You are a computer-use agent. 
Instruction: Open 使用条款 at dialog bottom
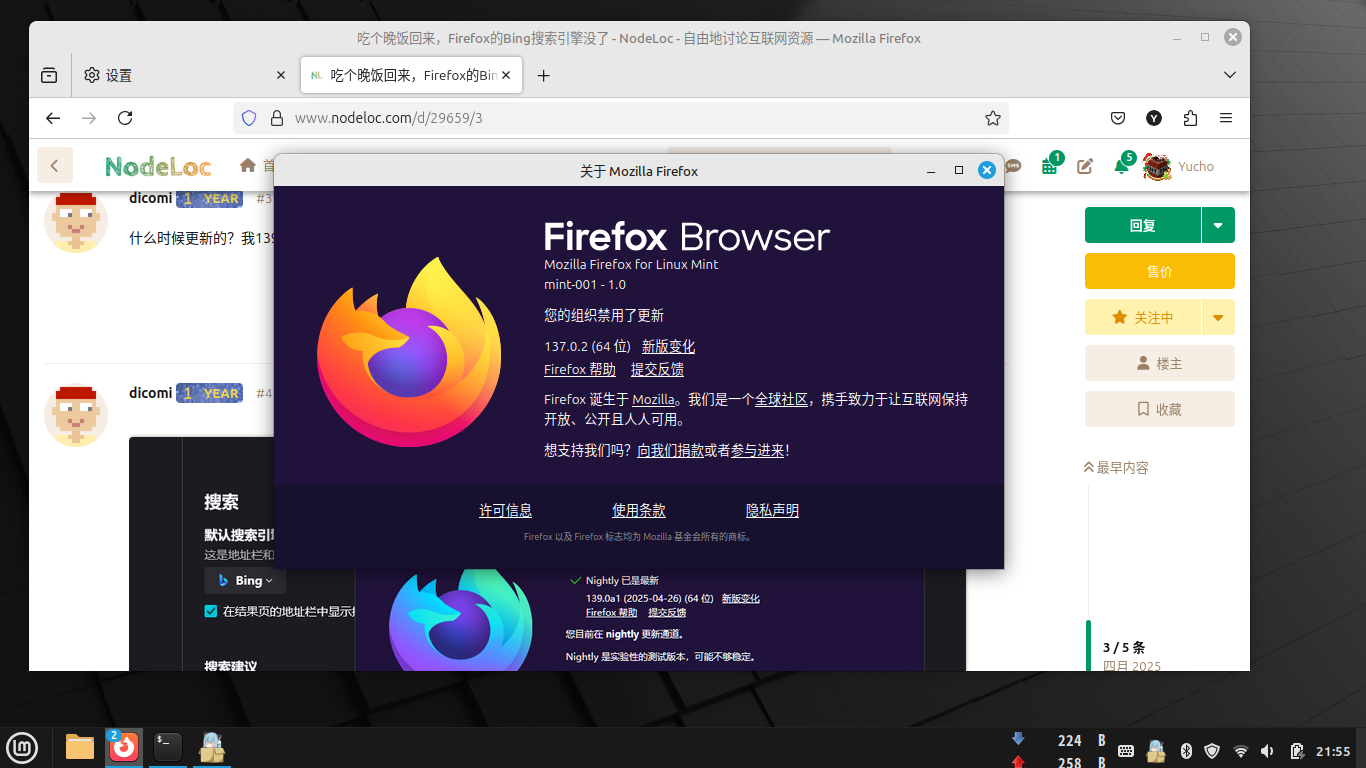pos(639,510)
